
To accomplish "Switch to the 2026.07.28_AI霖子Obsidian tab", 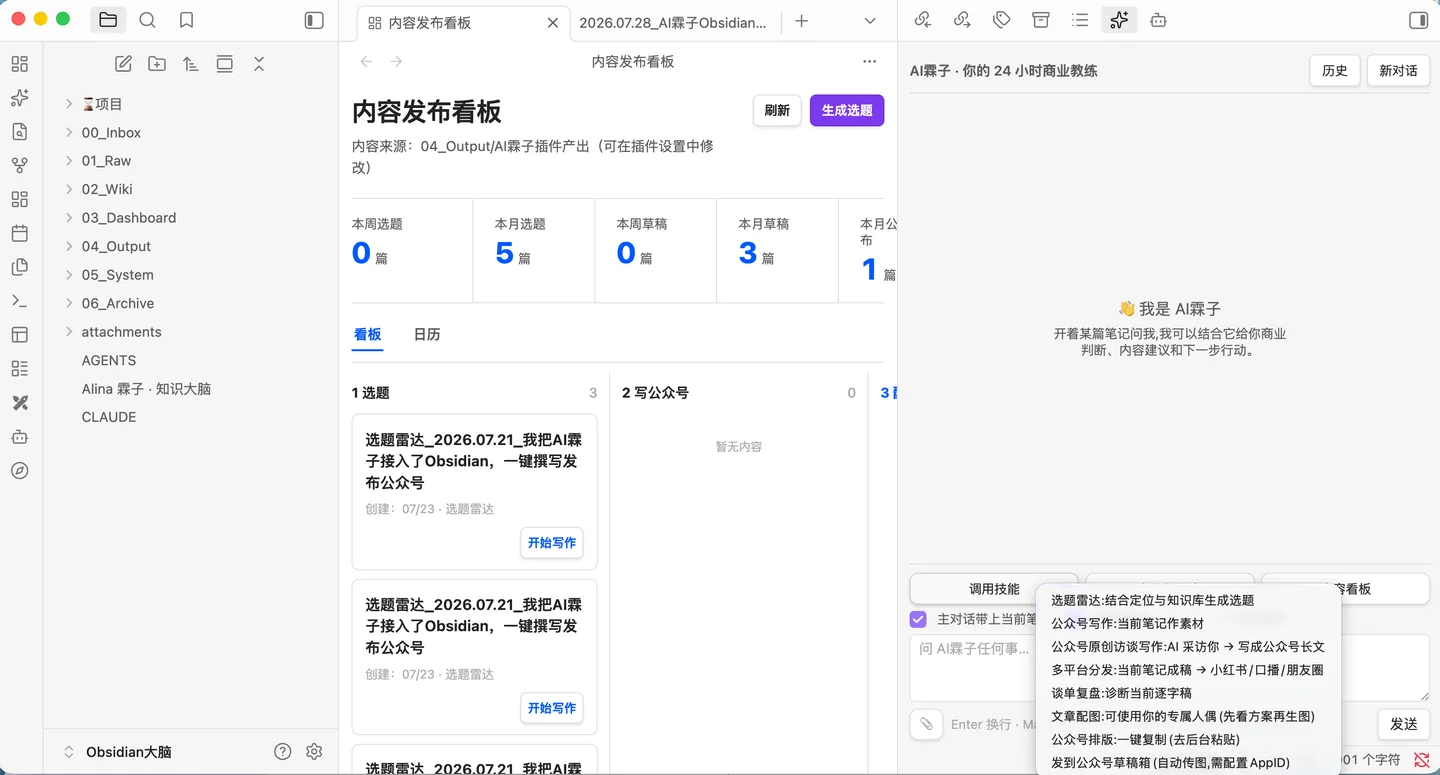I will 673,22.
